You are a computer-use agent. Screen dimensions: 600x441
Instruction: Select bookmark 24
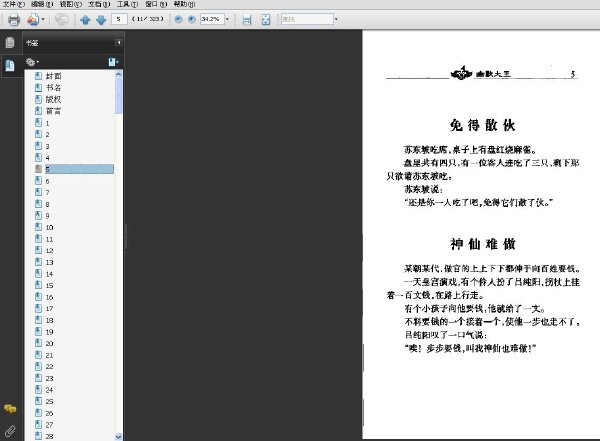coord(49,390)
